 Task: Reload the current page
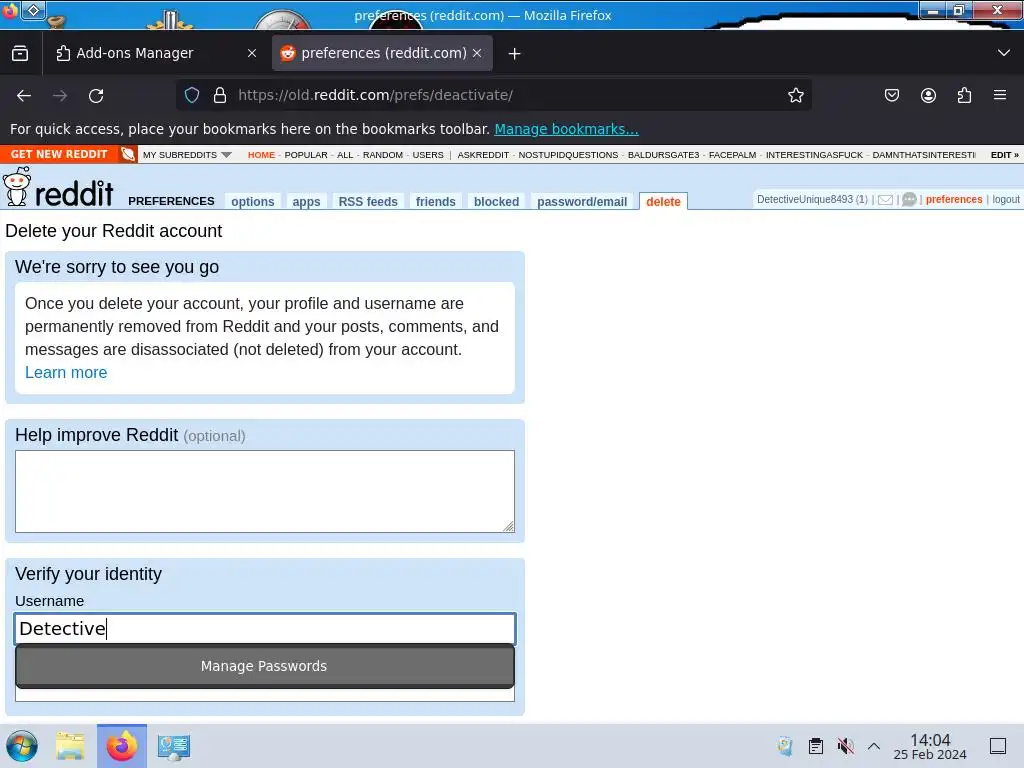(x=96, y=96)
